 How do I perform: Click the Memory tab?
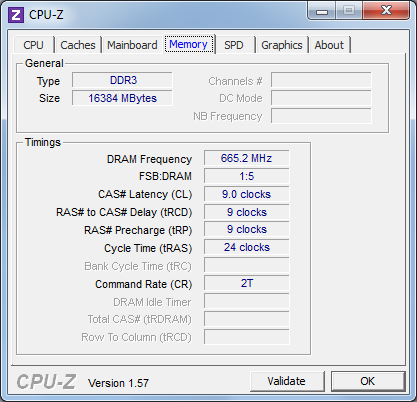coord(189,44)
